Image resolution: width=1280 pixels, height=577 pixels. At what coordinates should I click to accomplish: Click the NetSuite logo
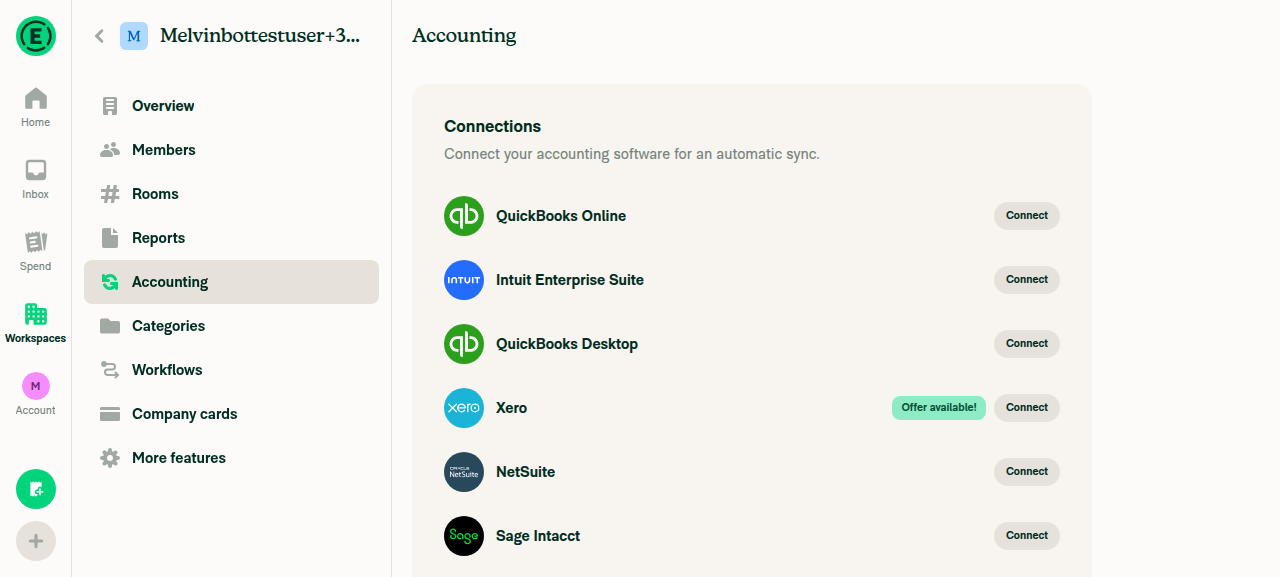[x=464, y=472]
